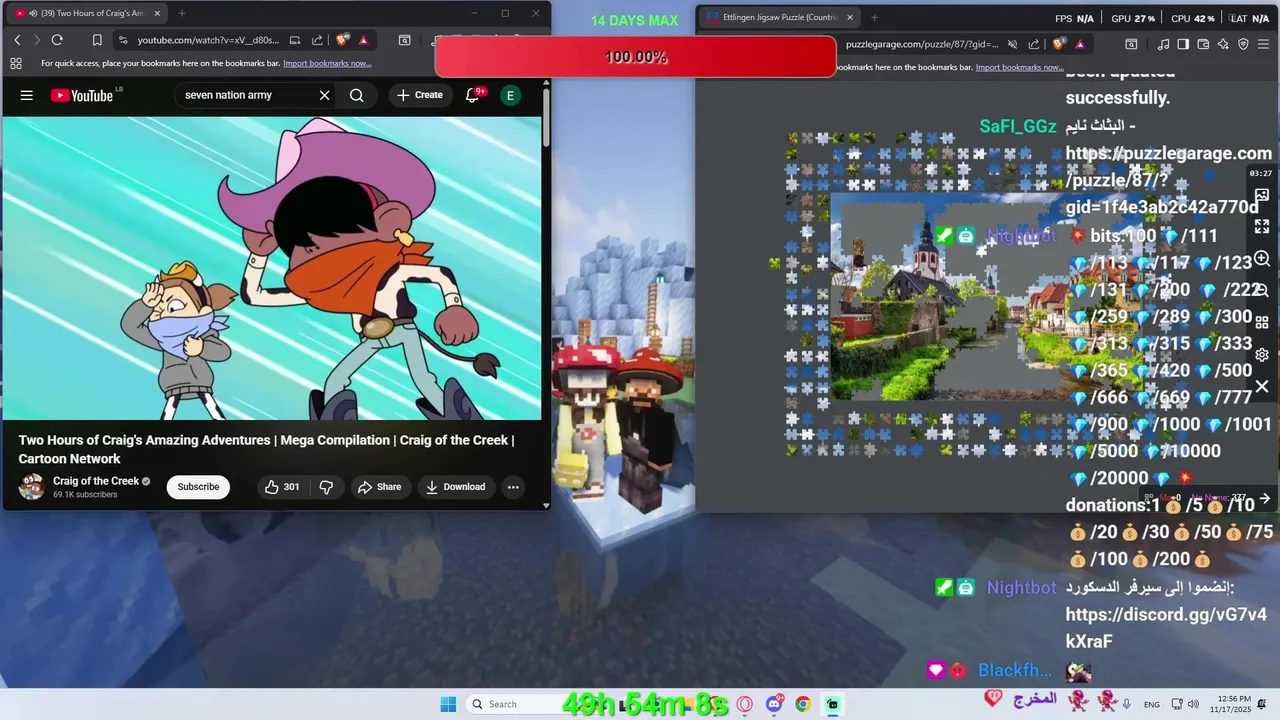Open the volume control in the system tray
The width and height of the screenshot is (1280, 720).
tap(1192, 704)
